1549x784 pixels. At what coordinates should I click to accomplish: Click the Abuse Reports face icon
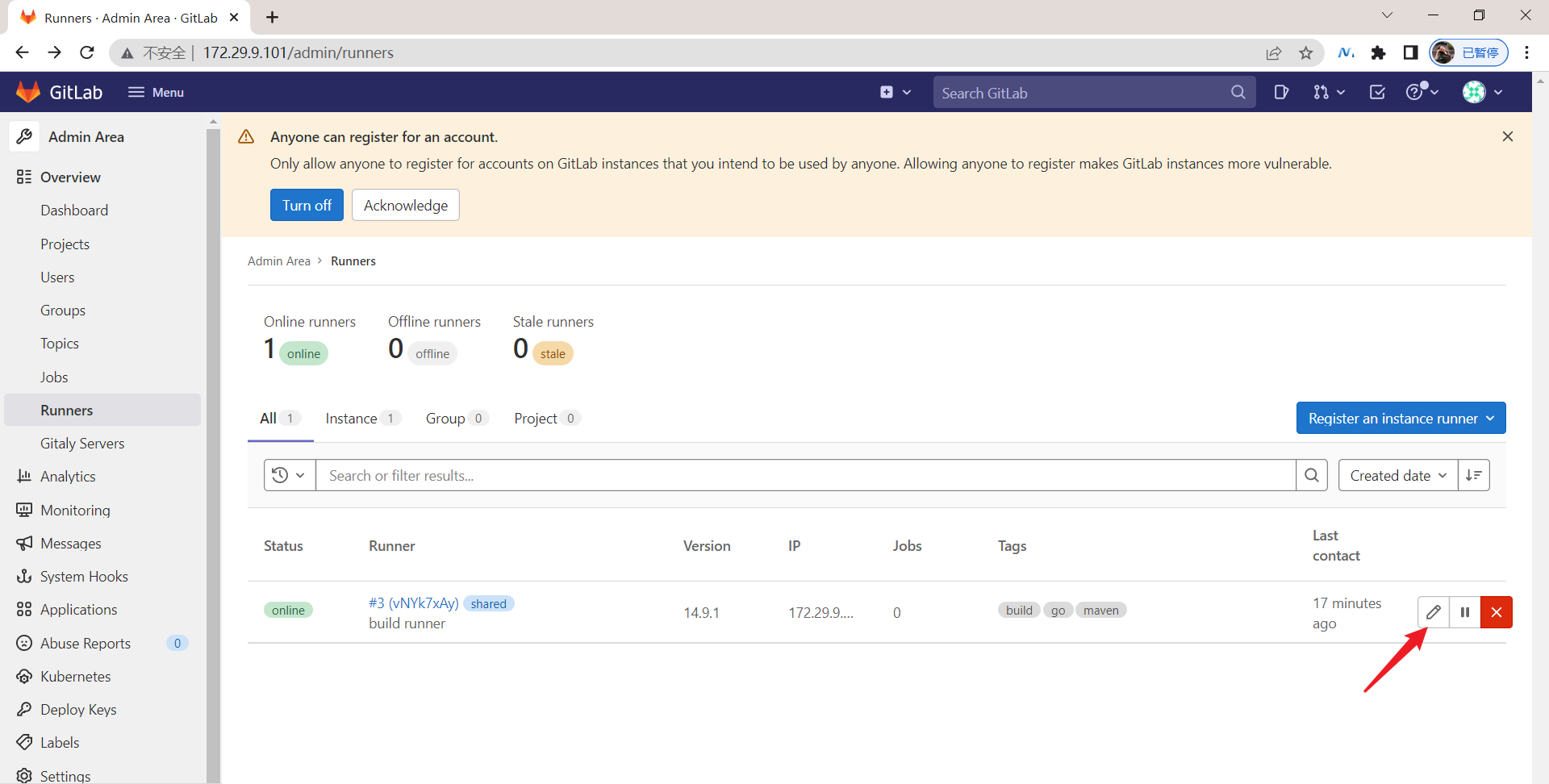24,643
